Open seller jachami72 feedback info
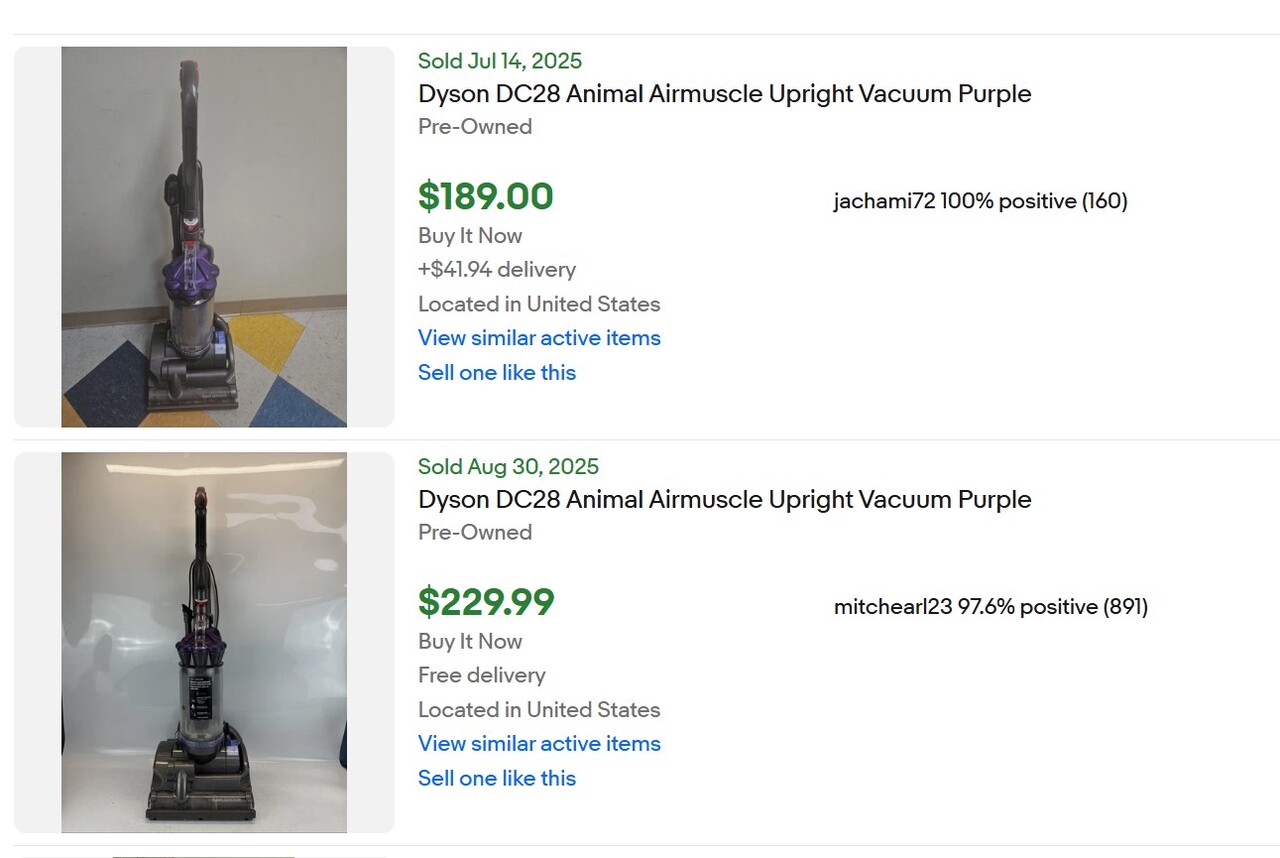Viewport: 1280px width, 858px height. (x=980, y=201)
